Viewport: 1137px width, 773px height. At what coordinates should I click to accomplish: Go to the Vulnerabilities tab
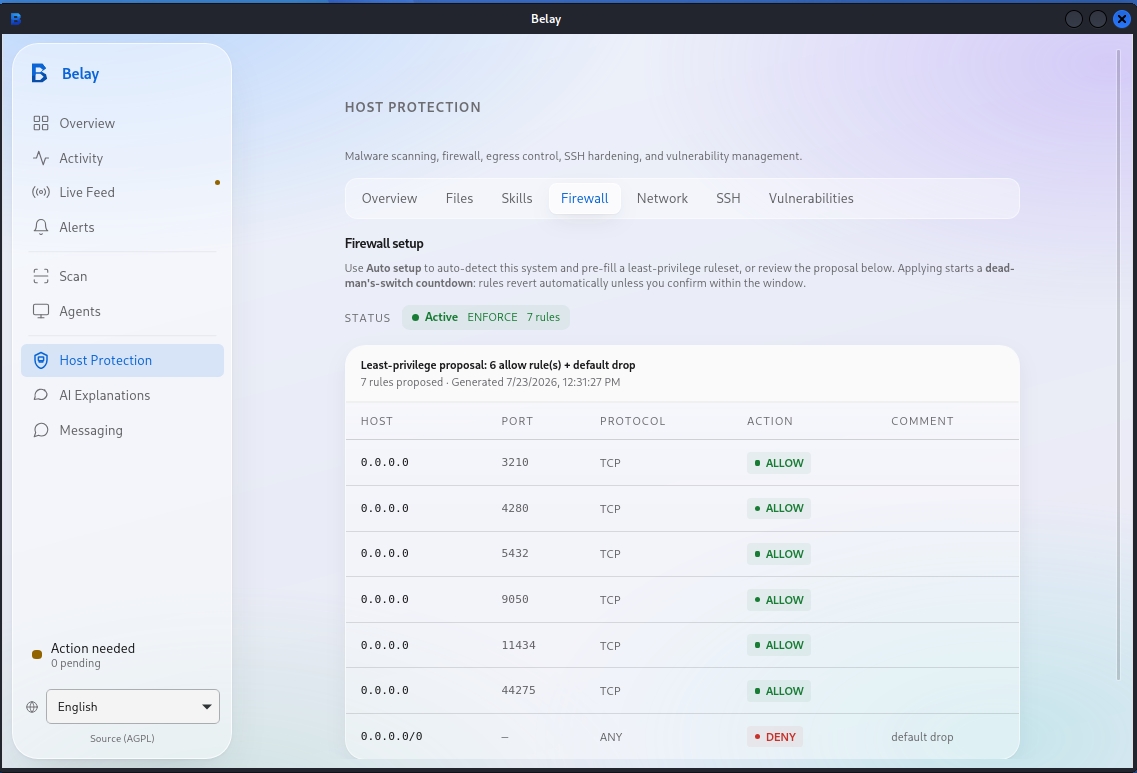coord(811,199)
